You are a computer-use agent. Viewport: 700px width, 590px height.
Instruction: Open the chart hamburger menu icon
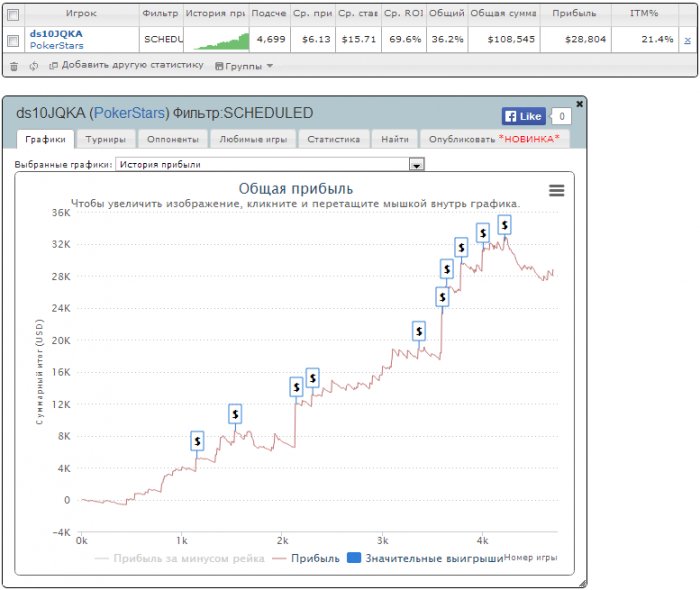[556, 191]
